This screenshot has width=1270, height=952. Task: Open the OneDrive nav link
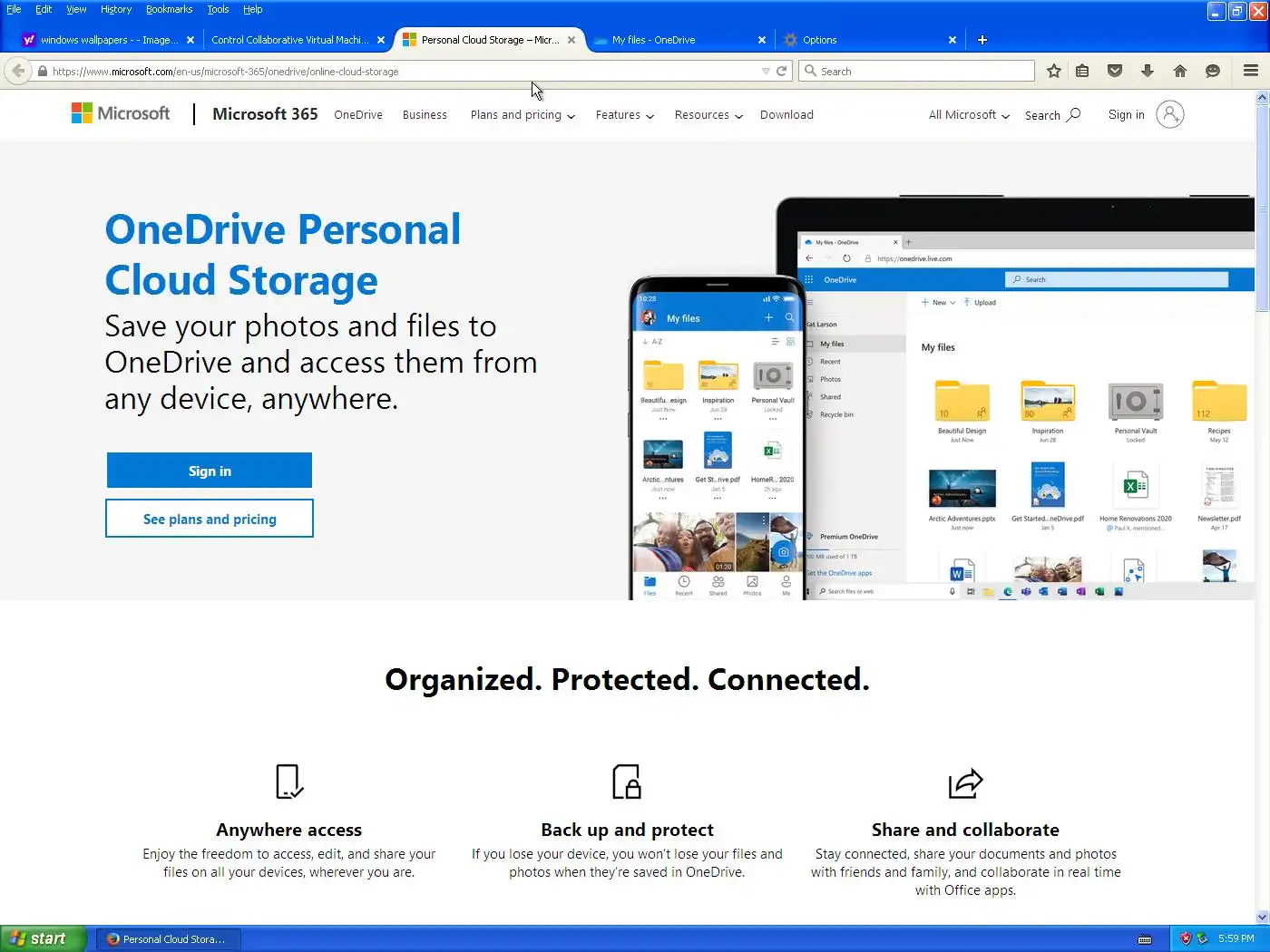coord(358,115)
